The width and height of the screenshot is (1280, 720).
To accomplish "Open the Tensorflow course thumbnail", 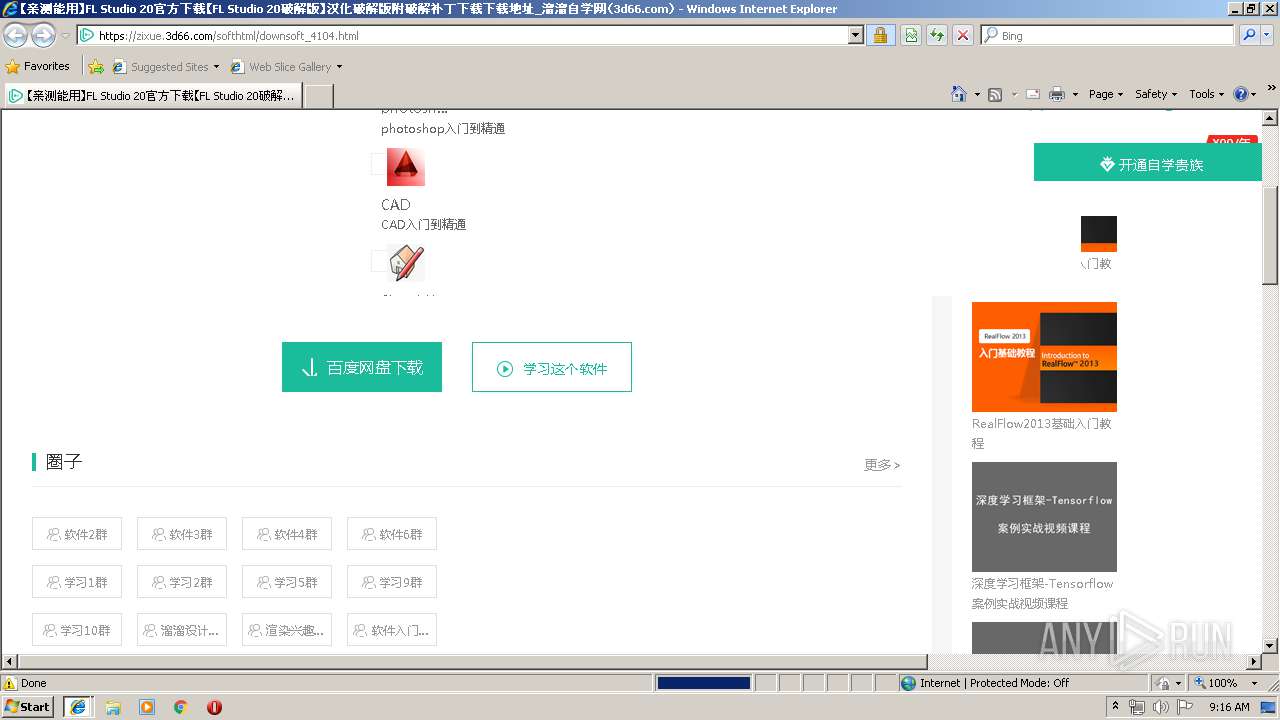I will tap(1044, 517).
